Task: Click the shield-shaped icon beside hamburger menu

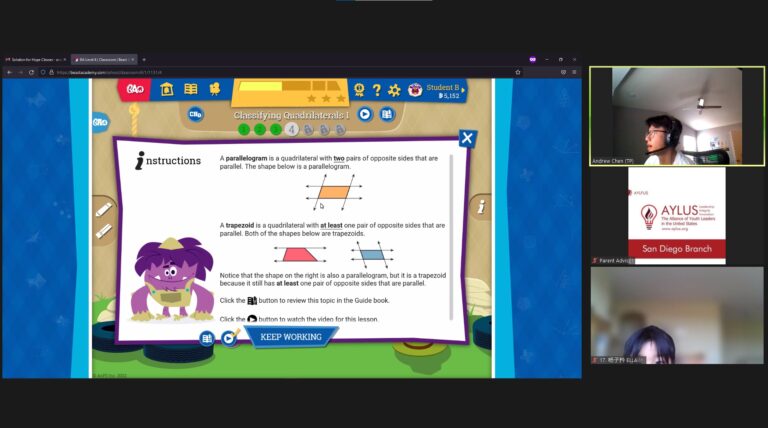Action: [x=563, y=72]
